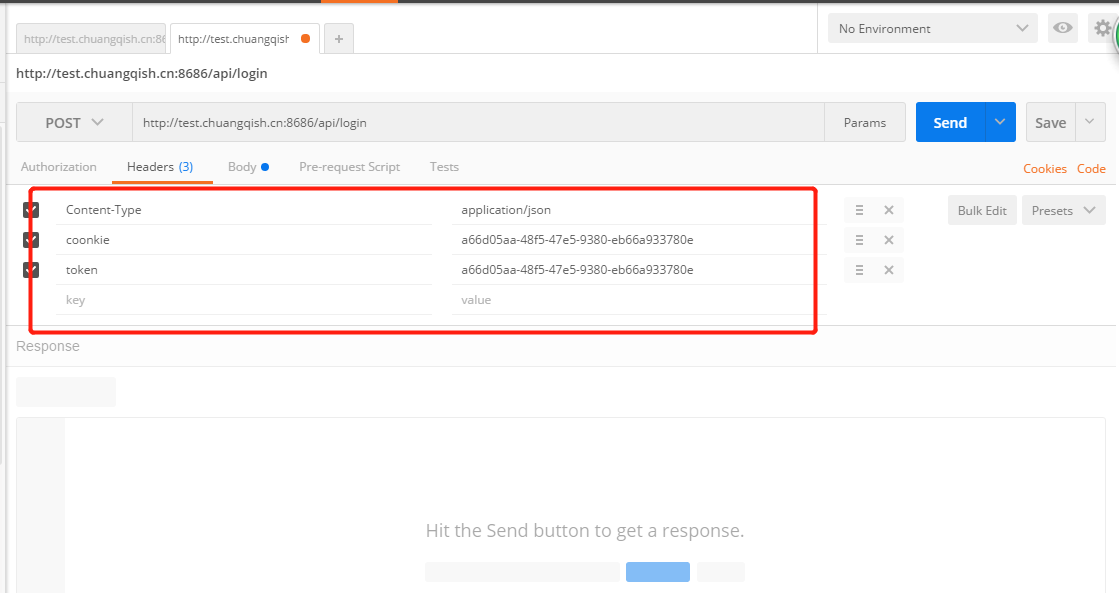Image resolution: width=1119 pixels, height=593 pixels.
Task: Click the request URL input field
Action: [478, 123]
